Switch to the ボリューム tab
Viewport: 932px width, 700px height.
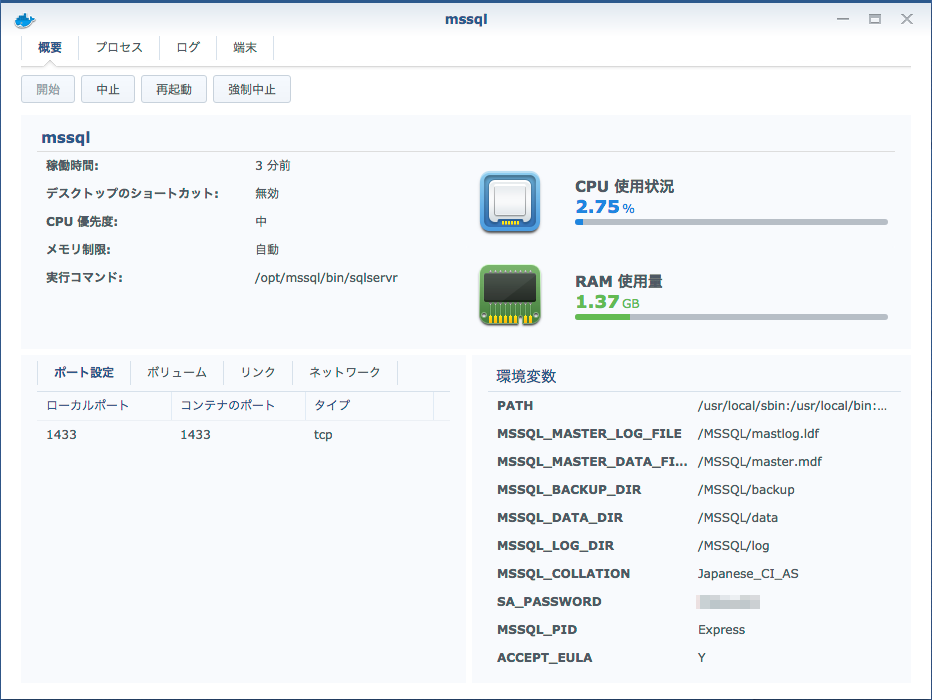[176, 371]
